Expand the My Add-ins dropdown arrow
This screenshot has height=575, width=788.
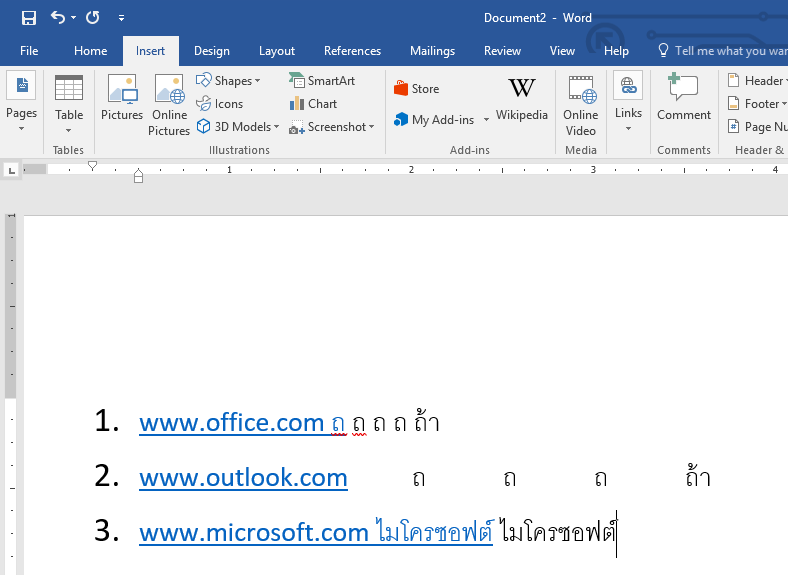tap(486, 120)
